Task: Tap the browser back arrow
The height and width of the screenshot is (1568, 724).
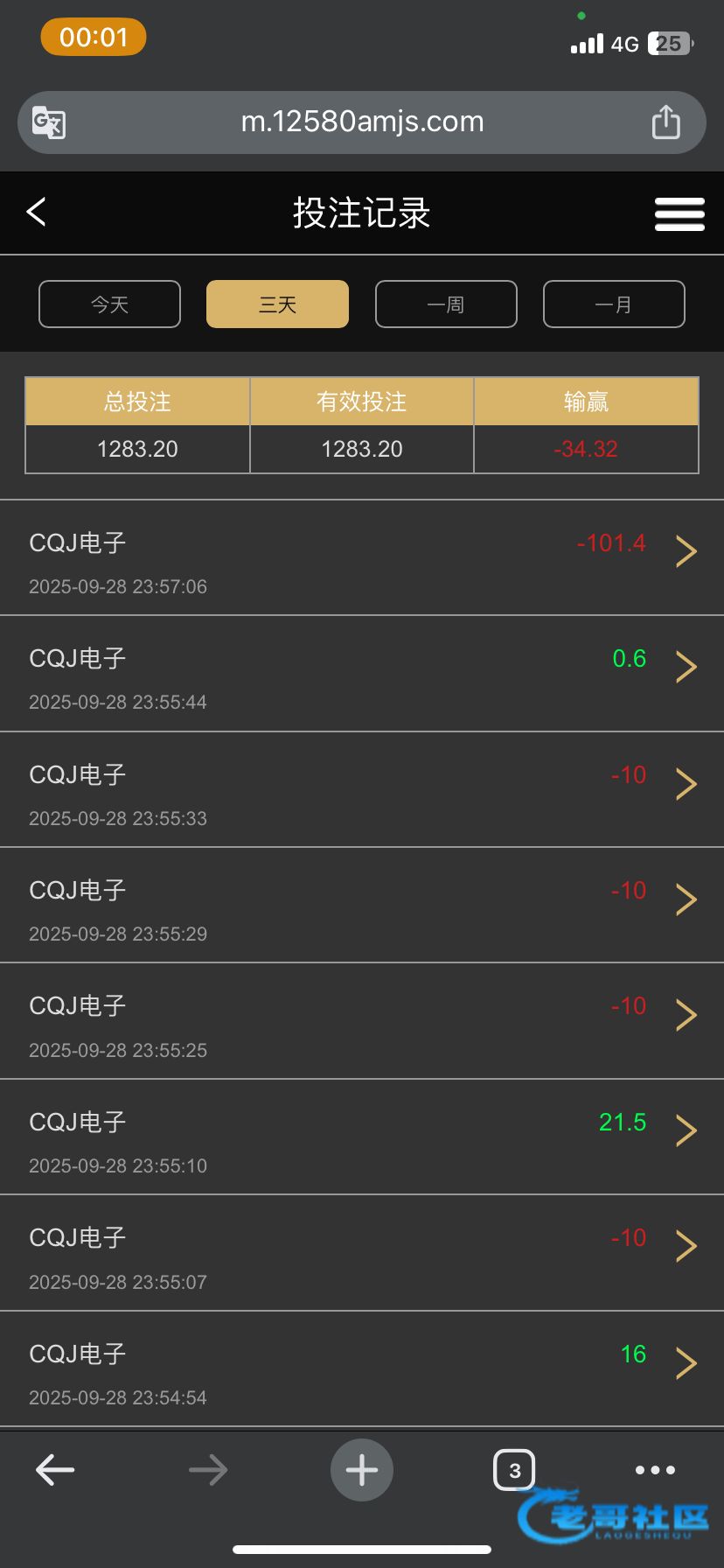Action: (55, 1470)
